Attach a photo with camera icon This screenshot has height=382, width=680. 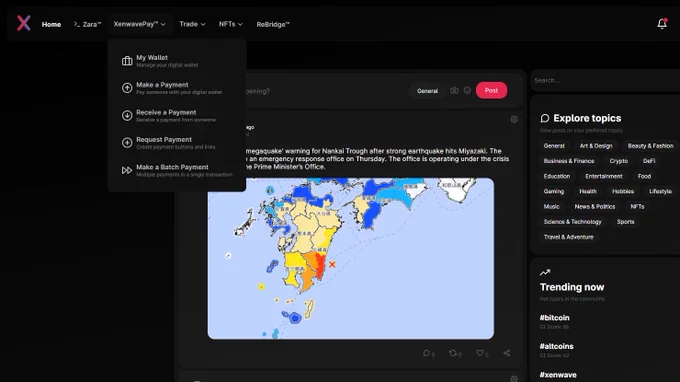coord(454,91)
